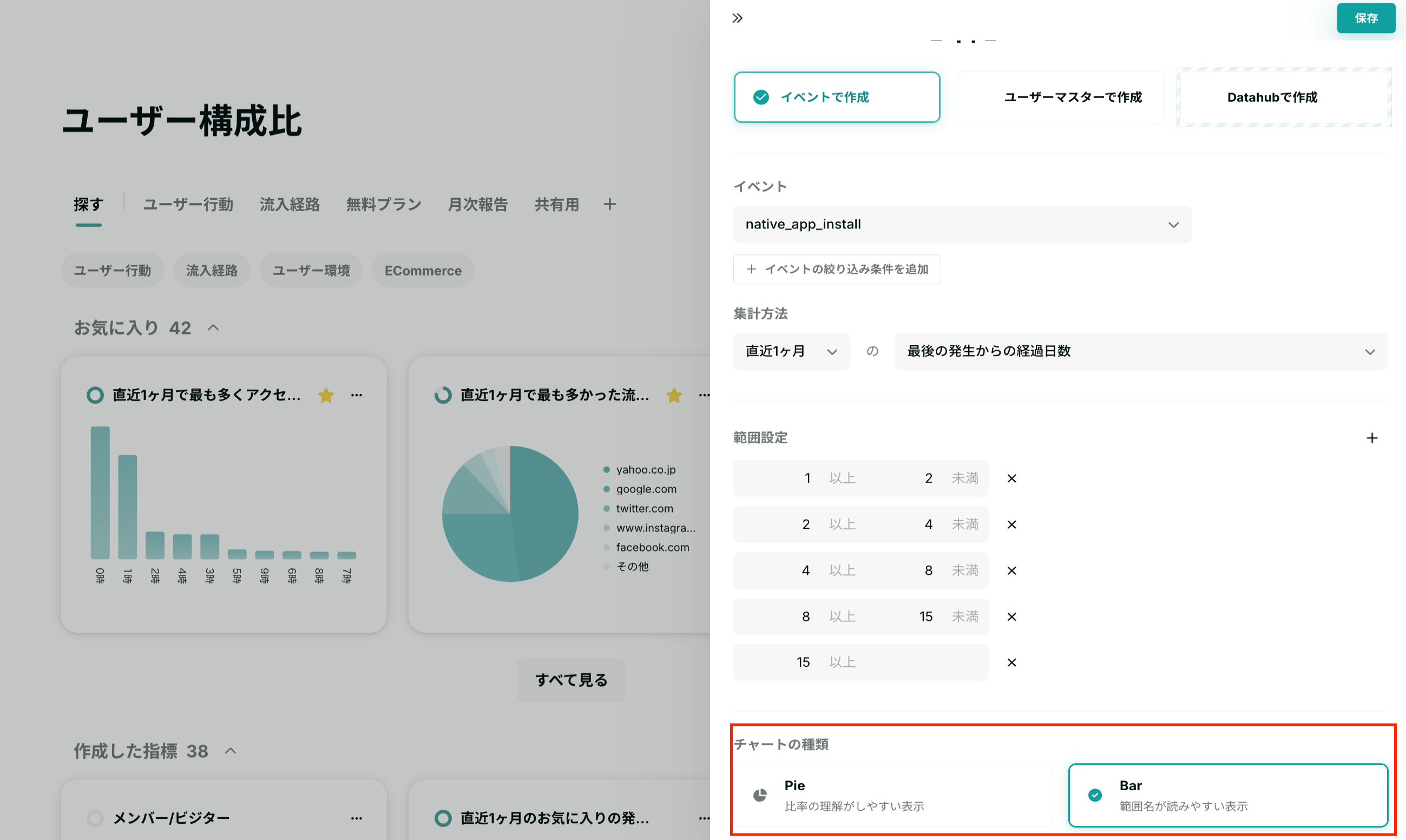The height and width of the screenshot is (840, 1406).
Task: Filter by ECommerce chip
Action: tap(423, 271)
